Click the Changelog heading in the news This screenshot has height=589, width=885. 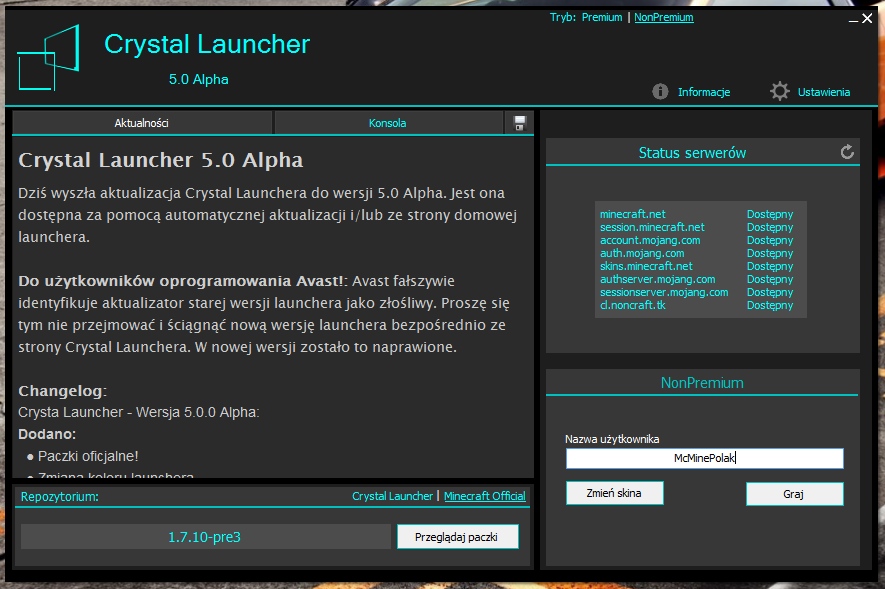tap(62, 390)
